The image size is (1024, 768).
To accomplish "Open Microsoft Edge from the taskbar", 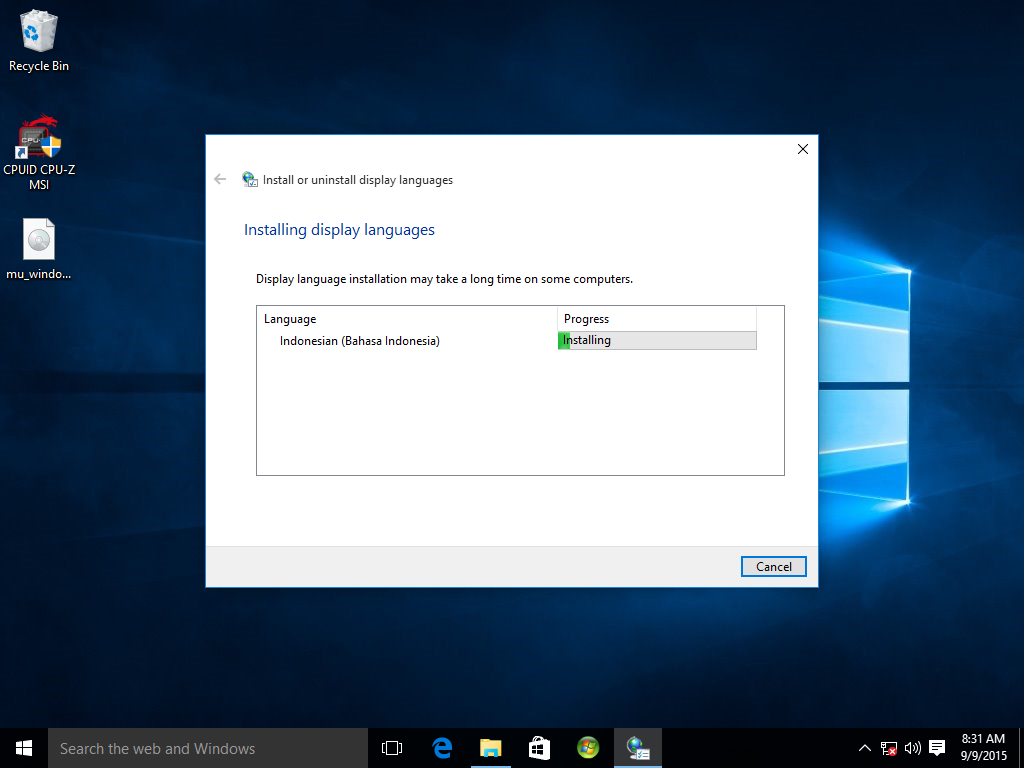I will coord(440,747).
